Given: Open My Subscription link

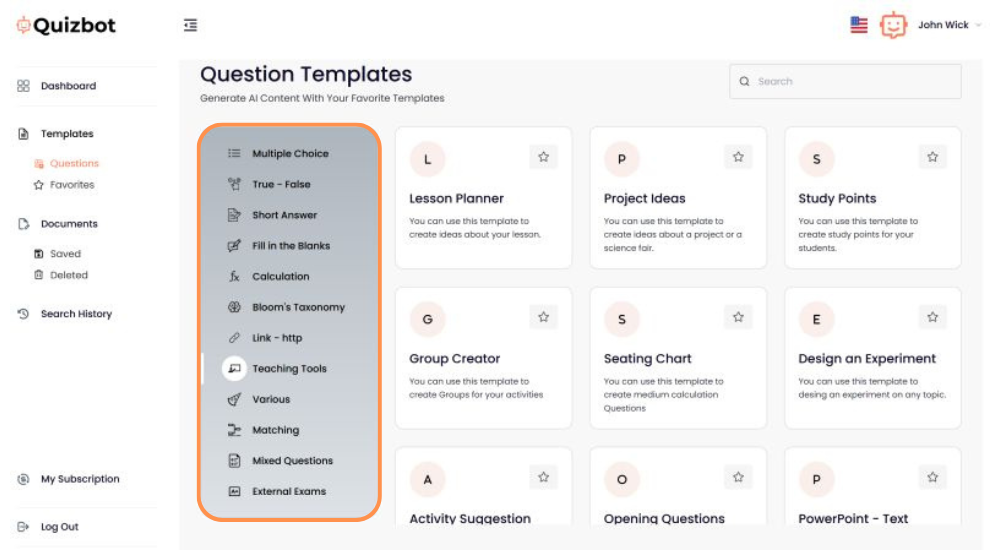Looking at the screenshot, I should point(80,479).
